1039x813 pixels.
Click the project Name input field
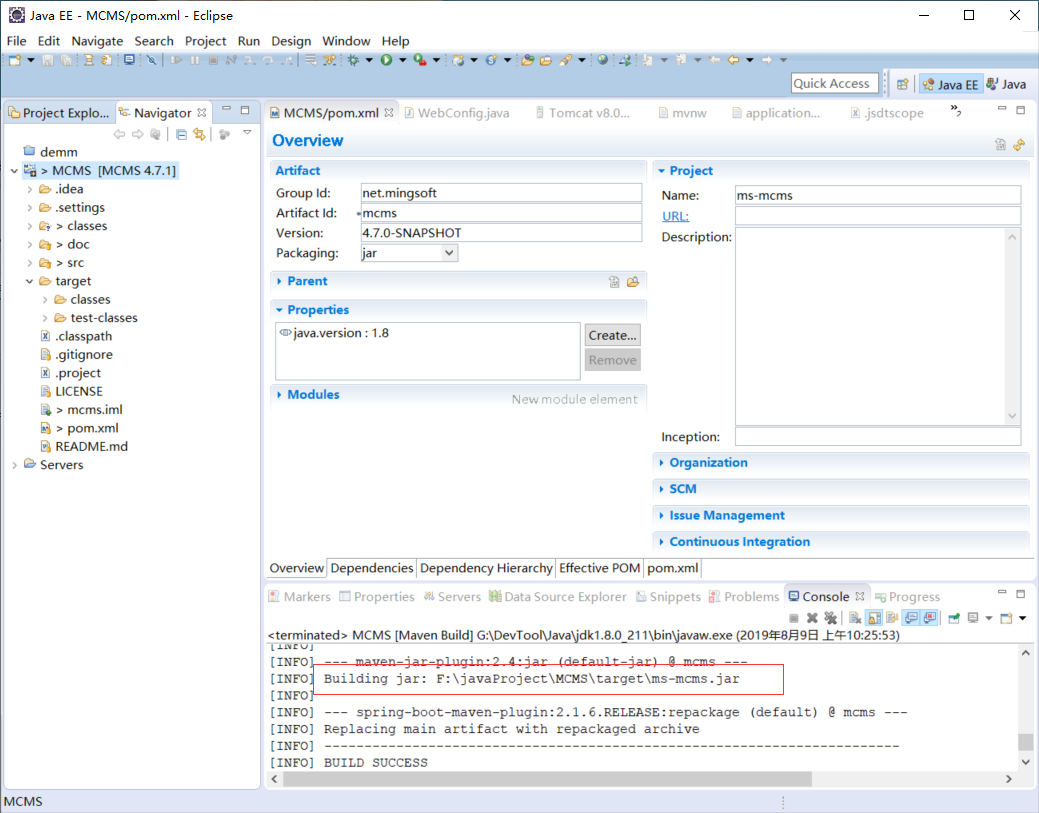coord(878,195)
